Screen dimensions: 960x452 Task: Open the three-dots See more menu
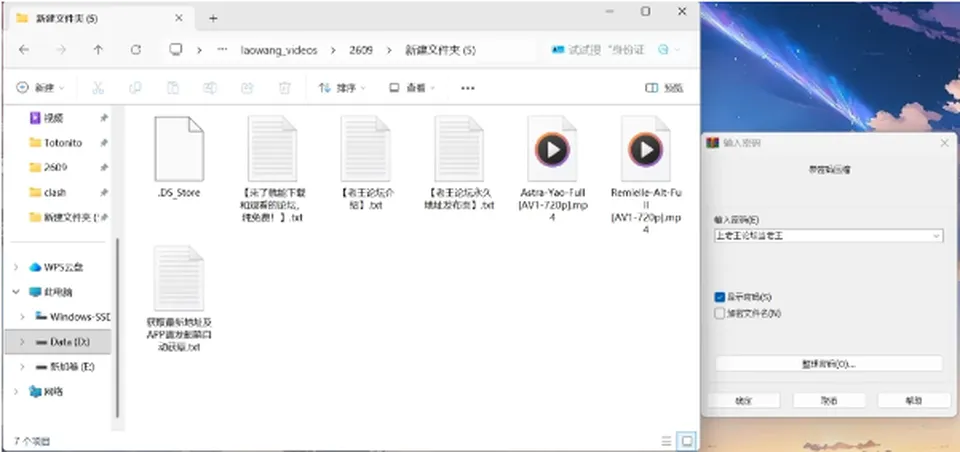click(x=468, y=88)
